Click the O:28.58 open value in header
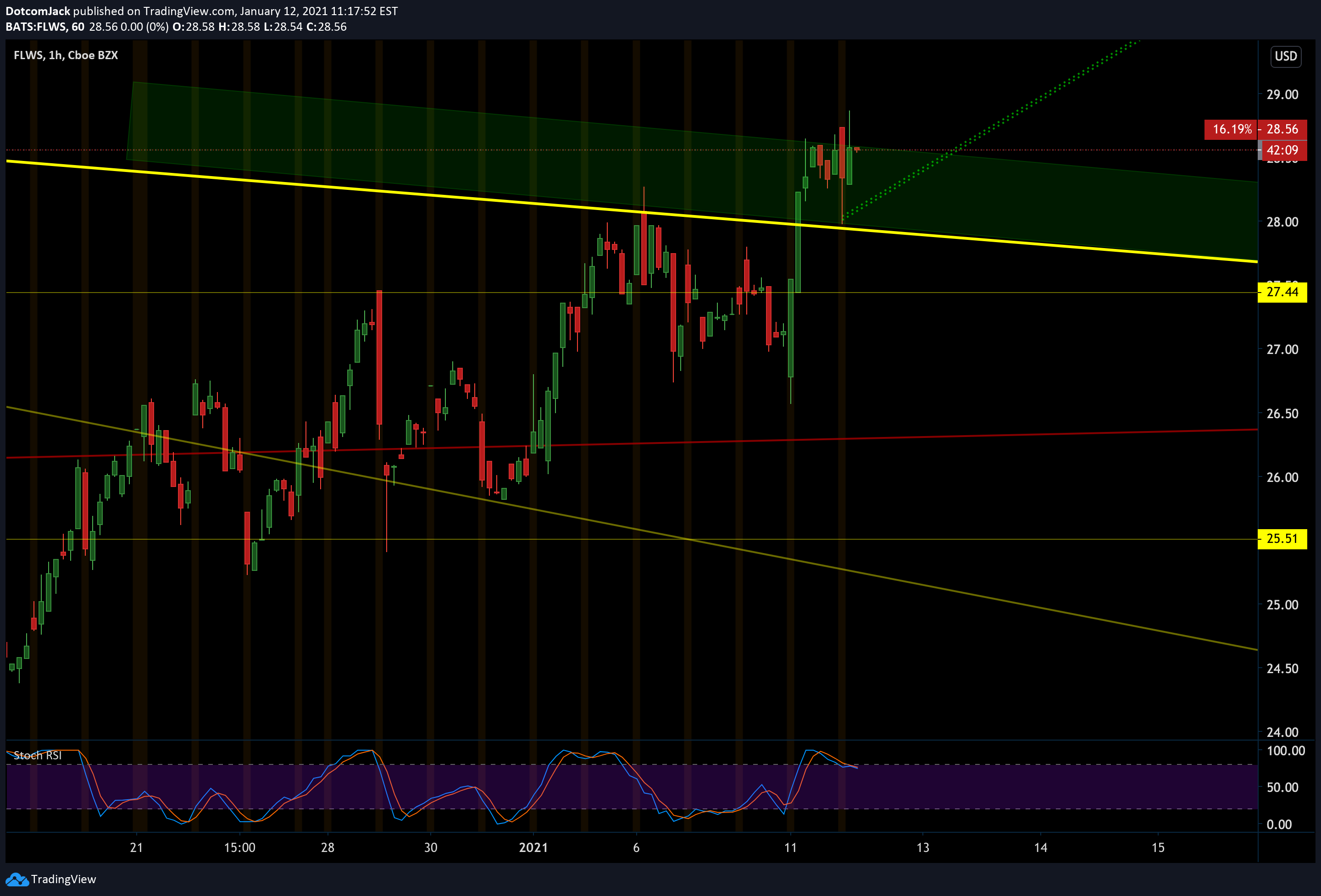 (193, 27)
